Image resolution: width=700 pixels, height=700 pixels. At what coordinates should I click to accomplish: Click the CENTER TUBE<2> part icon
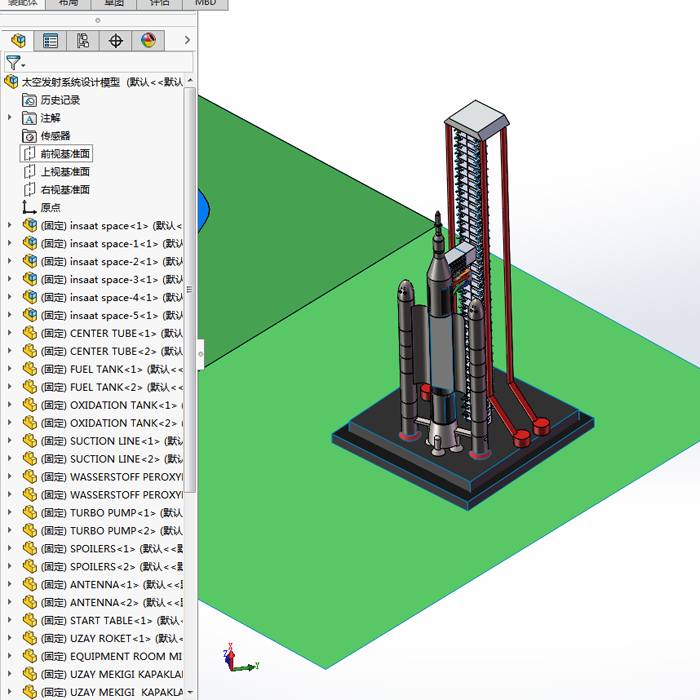tap(30, 351)
